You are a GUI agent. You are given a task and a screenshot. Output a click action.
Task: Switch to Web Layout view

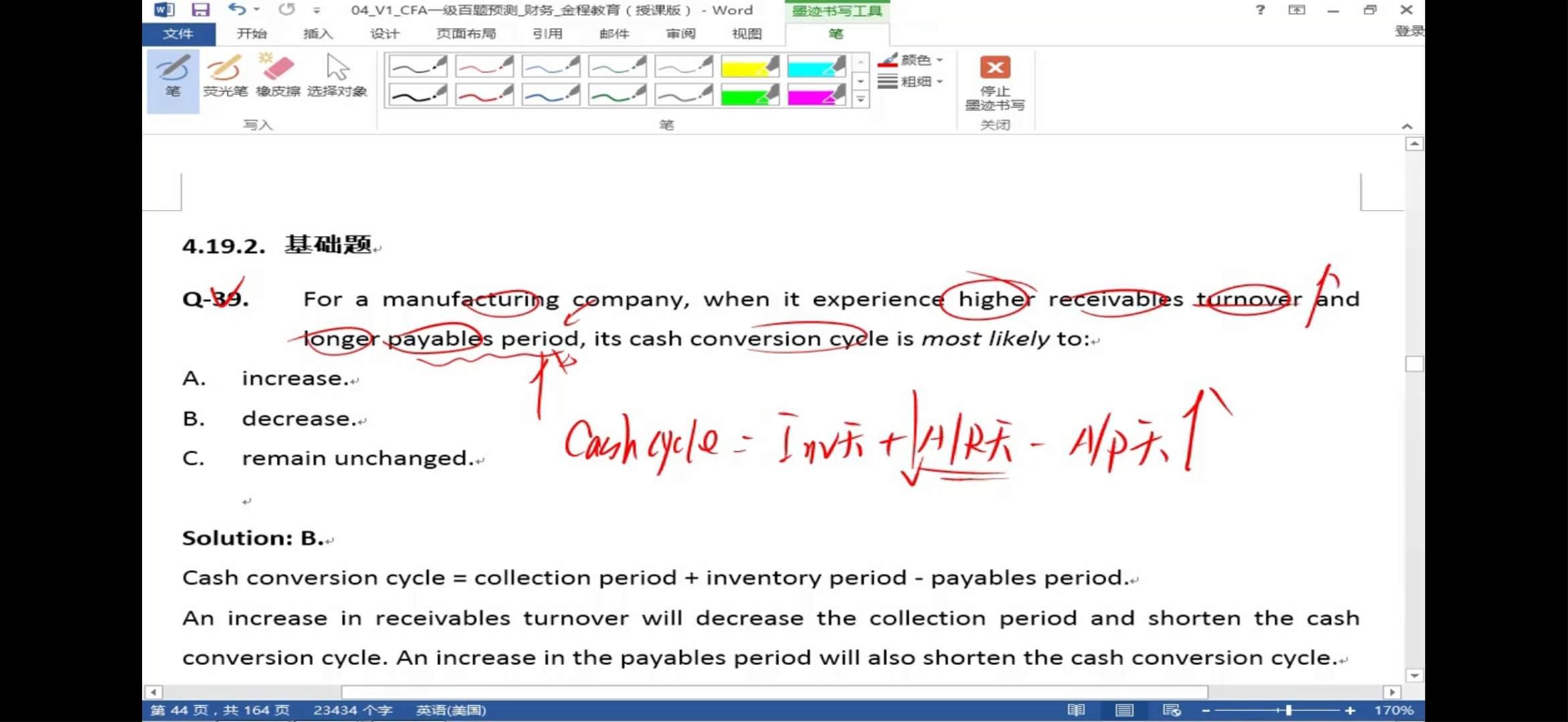pos(1171,710)
